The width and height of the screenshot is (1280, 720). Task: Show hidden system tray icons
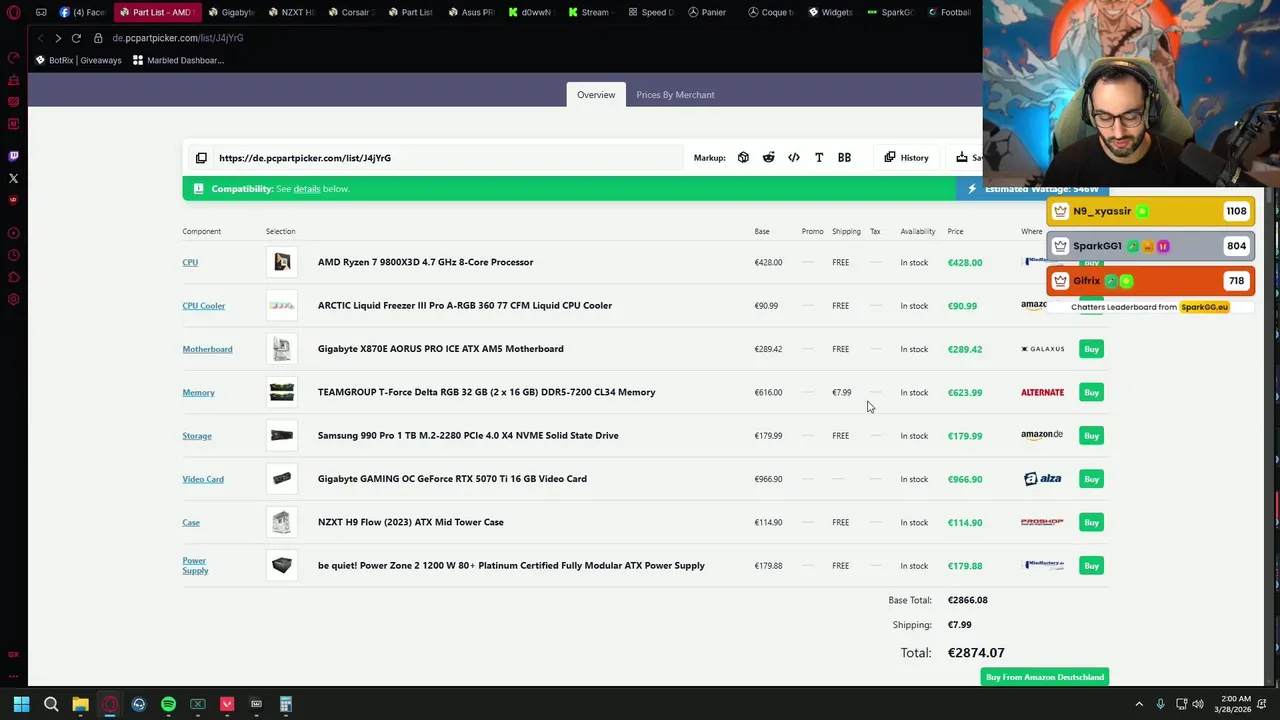(x=1139, y=704)
